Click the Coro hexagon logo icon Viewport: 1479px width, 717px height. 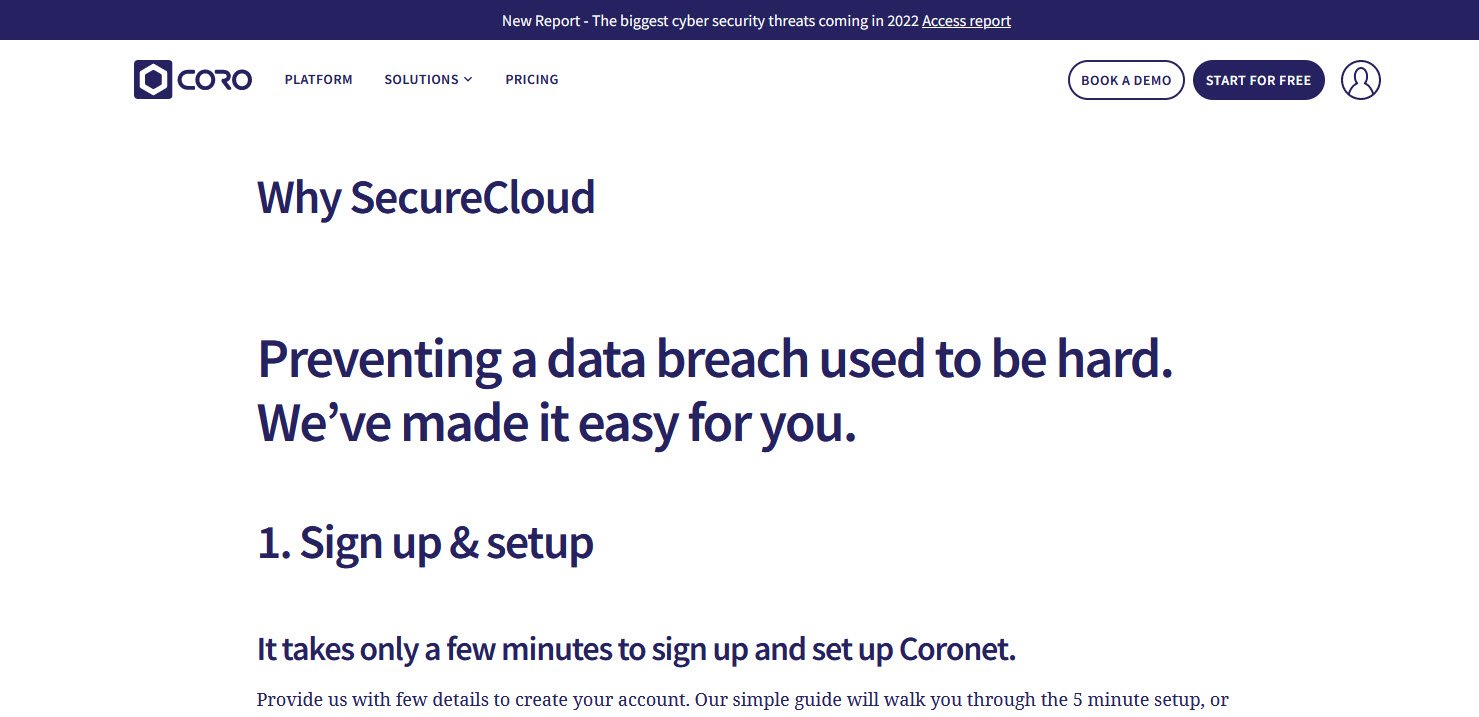point(153,80)
